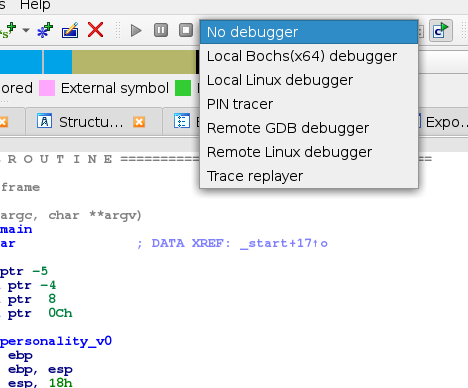Click the green plus 's' icon

coord(8,30)
